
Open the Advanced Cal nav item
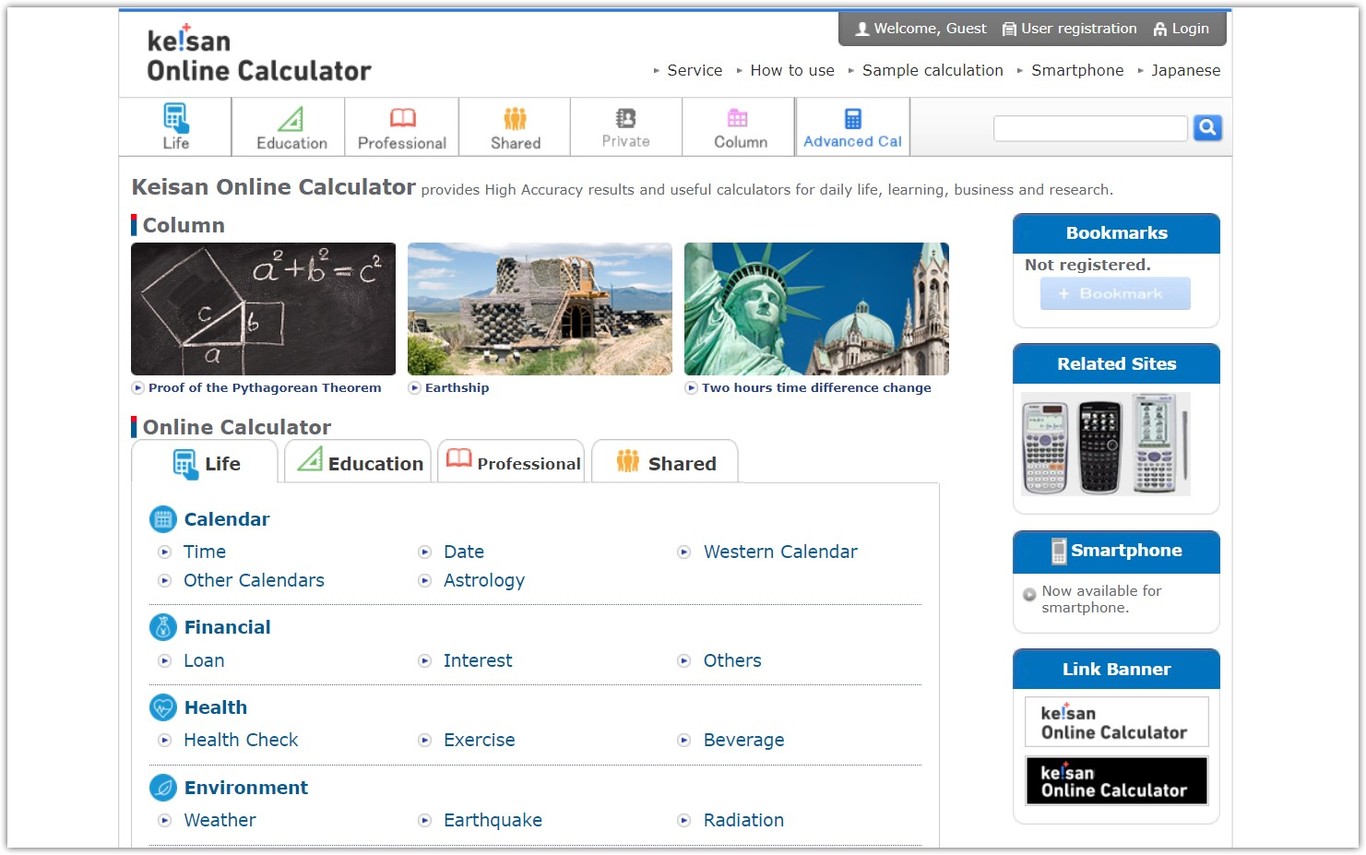[x=853, y=127]
